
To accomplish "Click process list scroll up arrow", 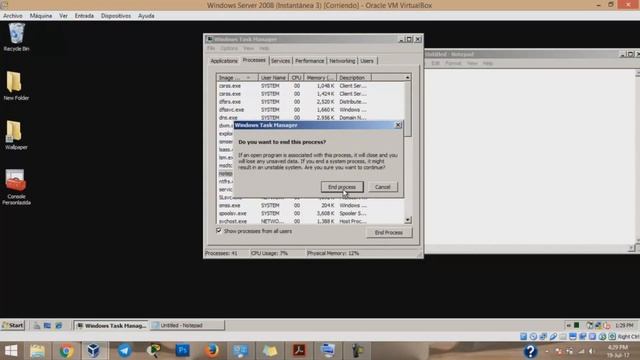I will 407,78.
